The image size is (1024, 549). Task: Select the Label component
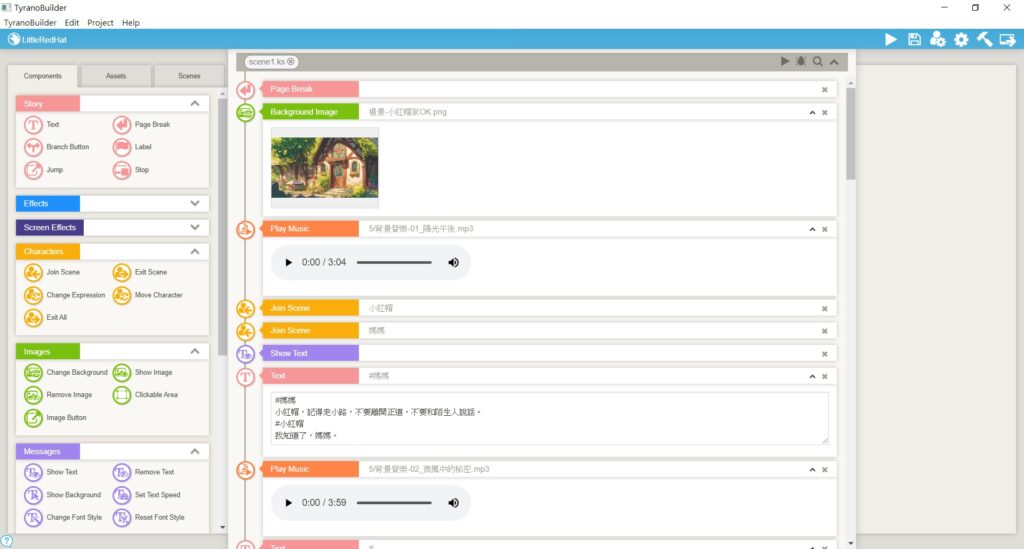pyautogui.click(x=132, y=147)
